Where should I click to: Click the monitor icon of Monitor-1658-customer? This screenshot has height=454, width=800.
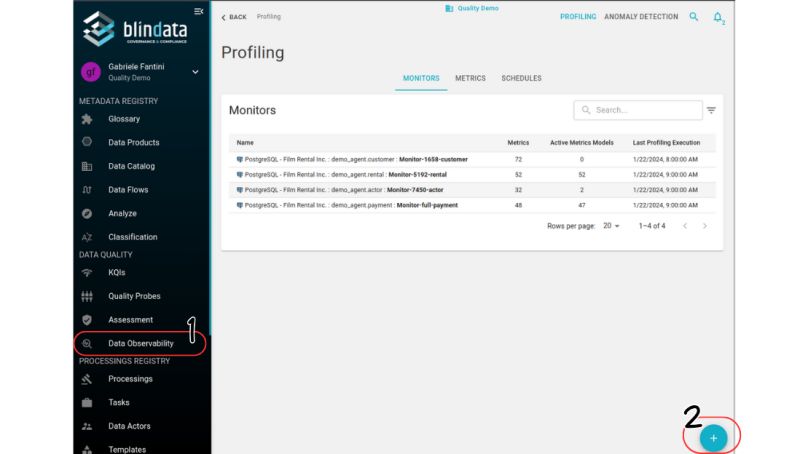pos(239,159)
